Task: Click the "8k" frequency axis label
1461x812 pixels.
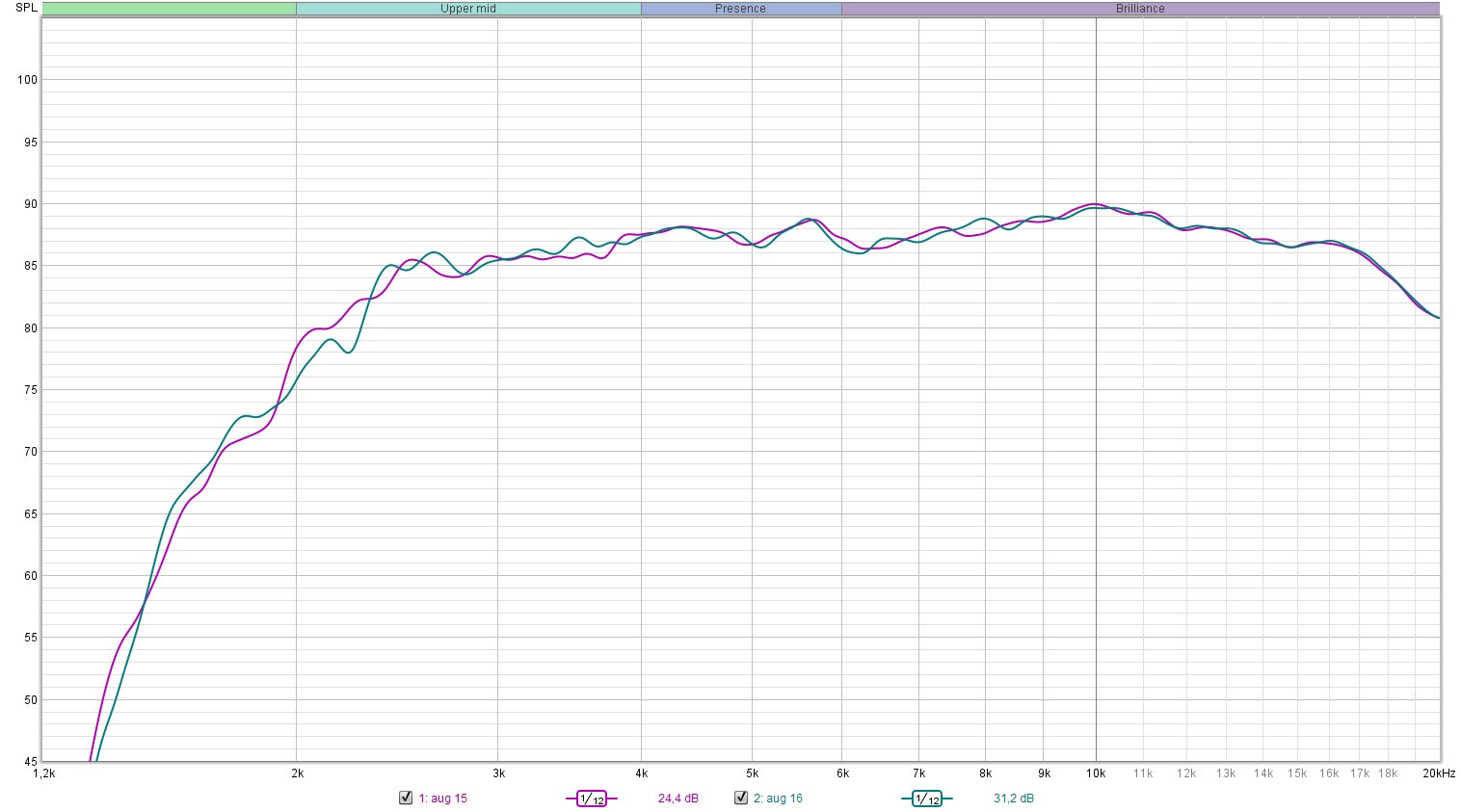Action: [x=985, y=773]
